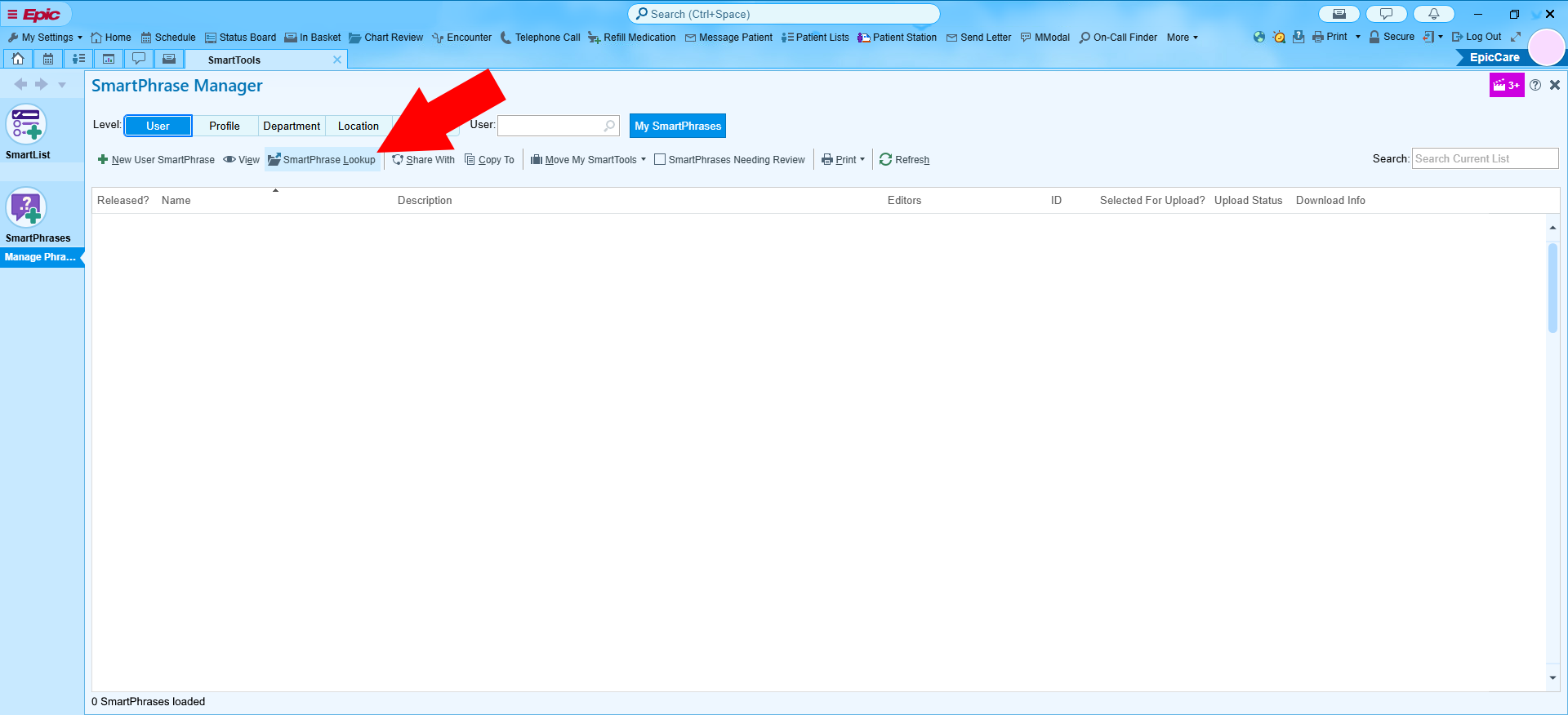Click the help download icon beside Print
This screenshot has width=1568, height=715.
(1298, 37)
